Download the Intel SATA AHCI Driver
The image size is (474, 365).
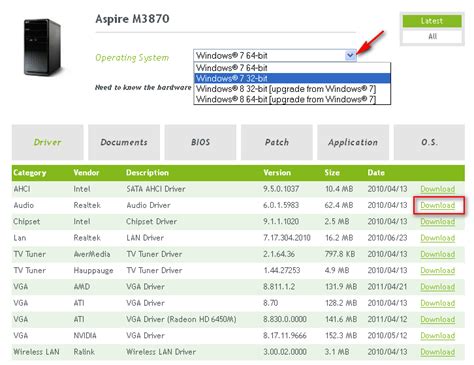click(437, 189)
